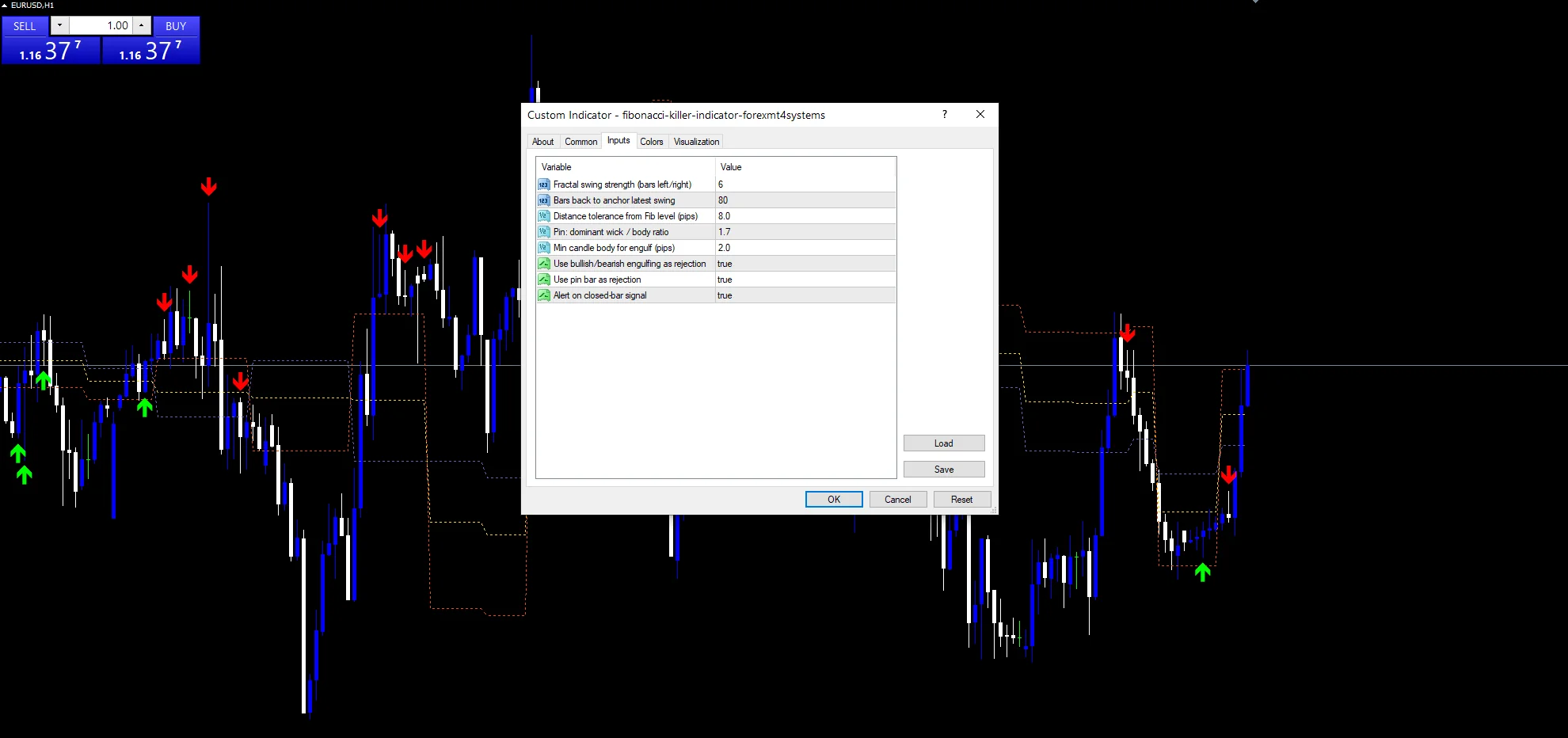1568x738 pixels.
Task: Click double icon of Min candle body row
Action: coord(544,248)
